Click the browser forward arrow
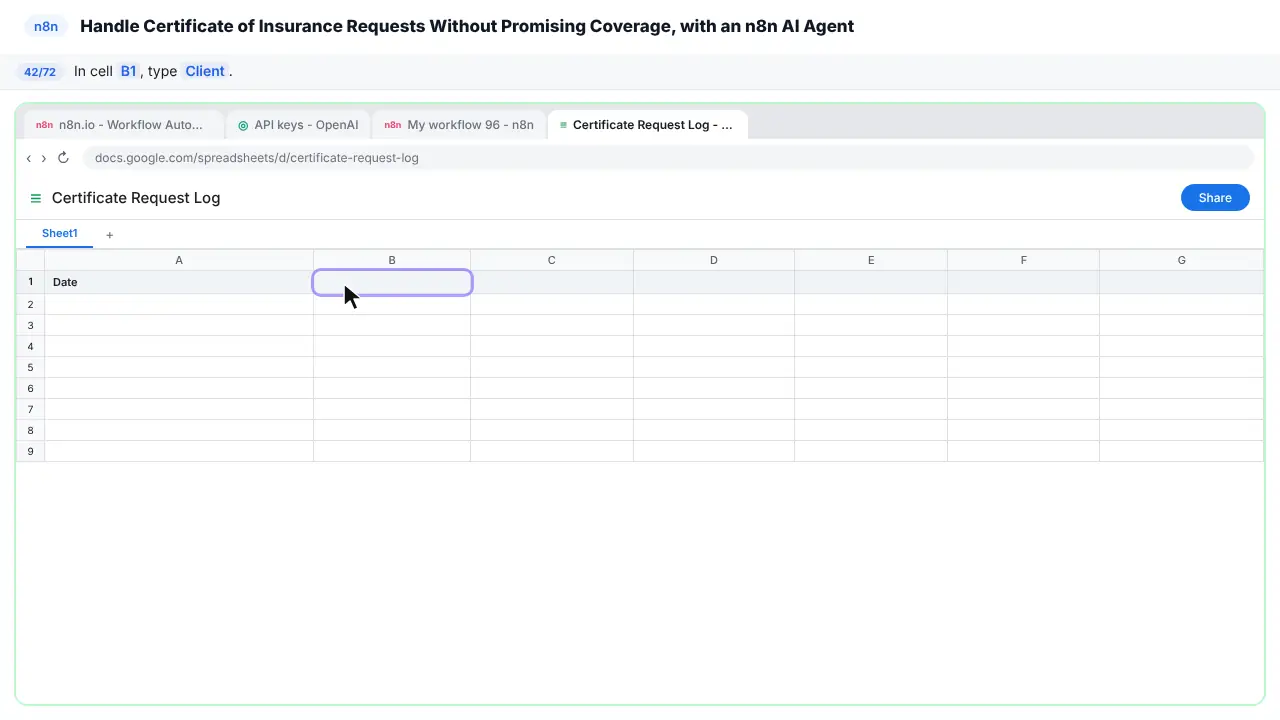Image resolution: width=1280 pixels, height=720 pixels. [x=44, y=158]
